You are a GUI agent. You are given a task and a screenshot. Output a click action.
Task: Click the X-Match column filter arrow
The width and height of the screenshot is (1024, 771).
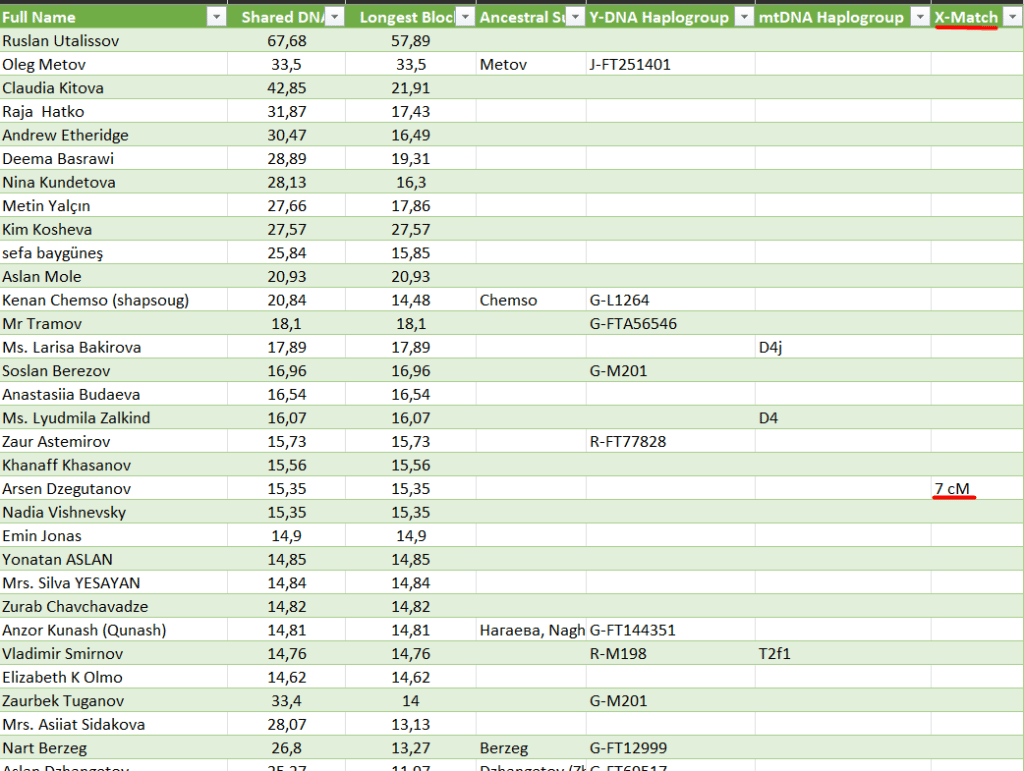1012,17
